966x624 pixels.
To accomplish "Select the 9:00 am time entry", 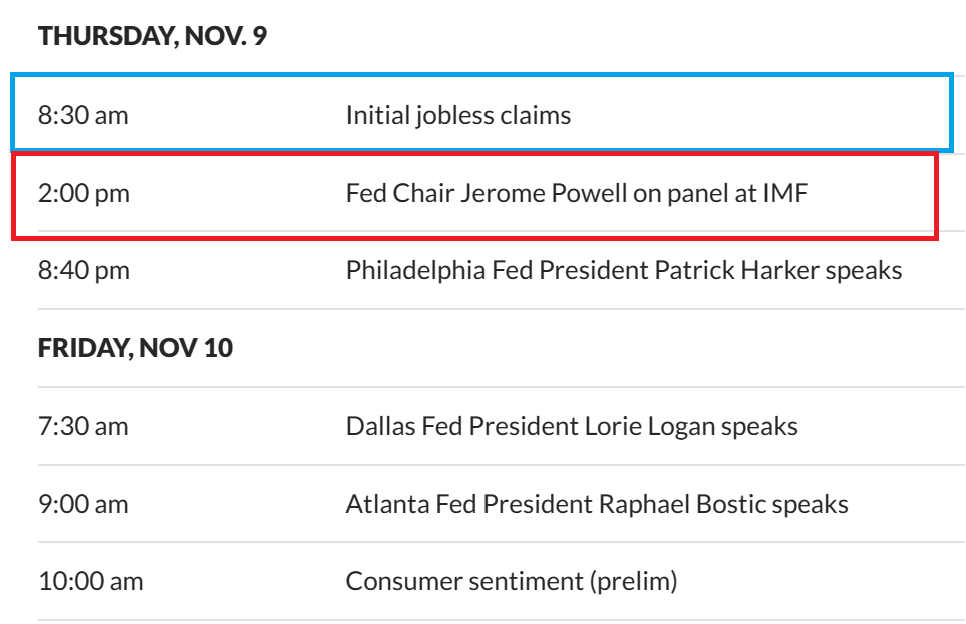I will click(83, 504).
